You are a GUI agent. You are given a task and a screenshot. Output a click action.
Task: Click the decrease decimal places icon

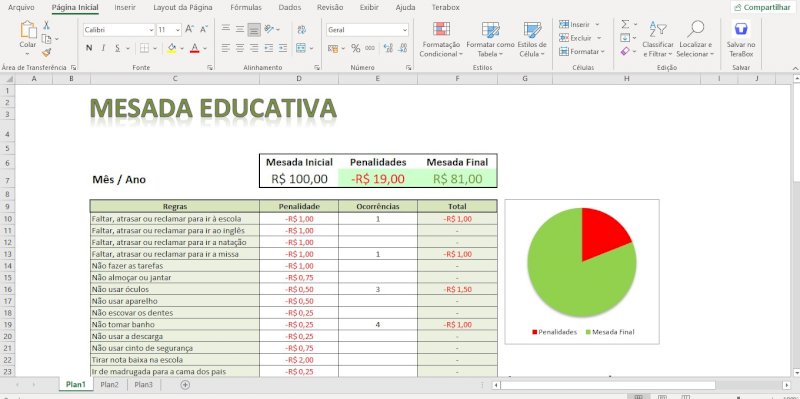[403, 48]
